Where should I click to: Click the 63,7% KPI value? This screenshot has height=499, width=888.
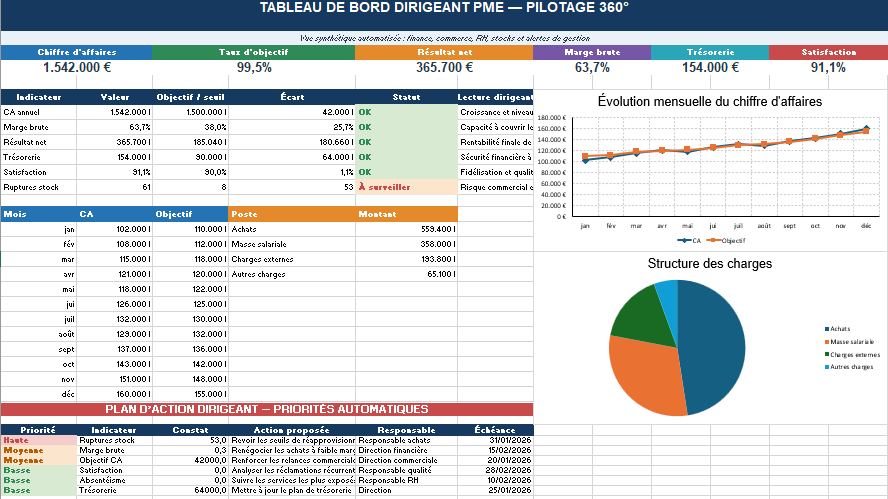click(x=592, y=67)
